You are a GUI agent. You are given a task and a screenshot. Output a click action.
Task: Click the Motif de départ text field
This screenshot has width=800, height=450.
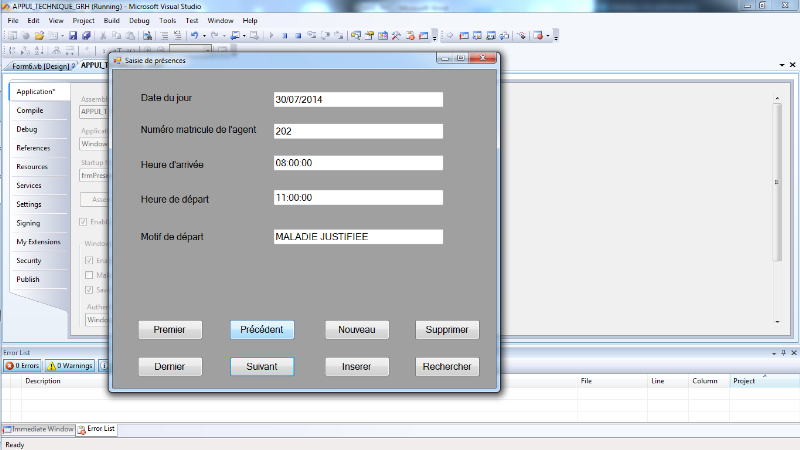(x=358, y=237)
